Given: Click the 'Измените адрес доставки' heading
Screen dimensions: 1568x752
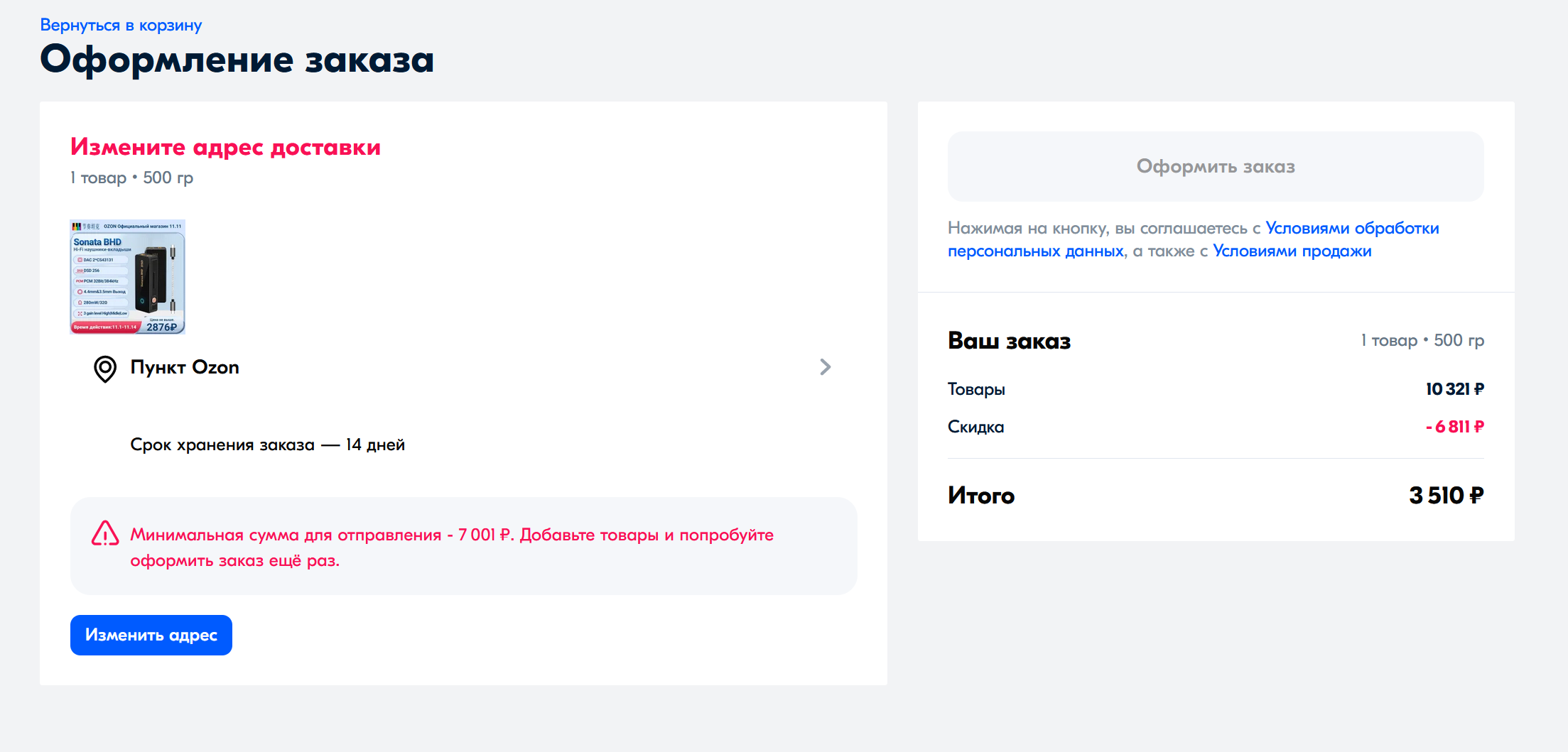Looking at the screenshot, I should click(x=225, y=147).
